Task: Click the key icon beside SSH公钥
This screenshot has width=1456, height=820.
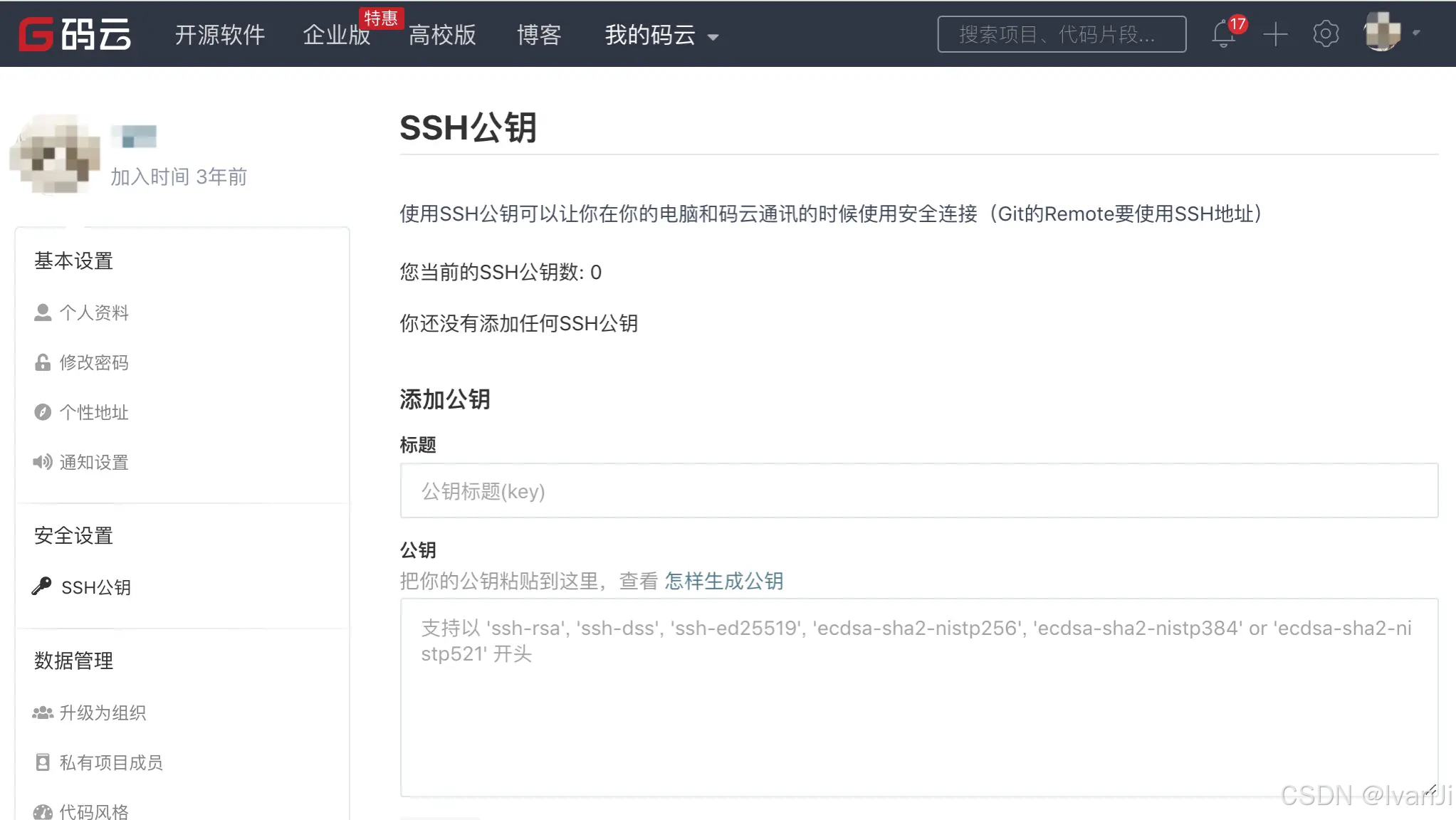Action: click(x=41, y=586)
